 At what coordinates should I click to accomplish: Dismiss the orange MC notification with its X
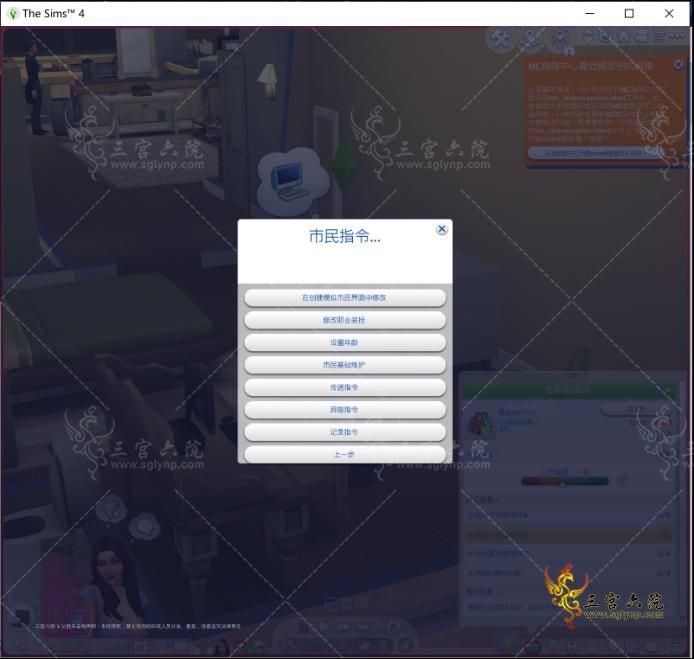pos(678,65)
